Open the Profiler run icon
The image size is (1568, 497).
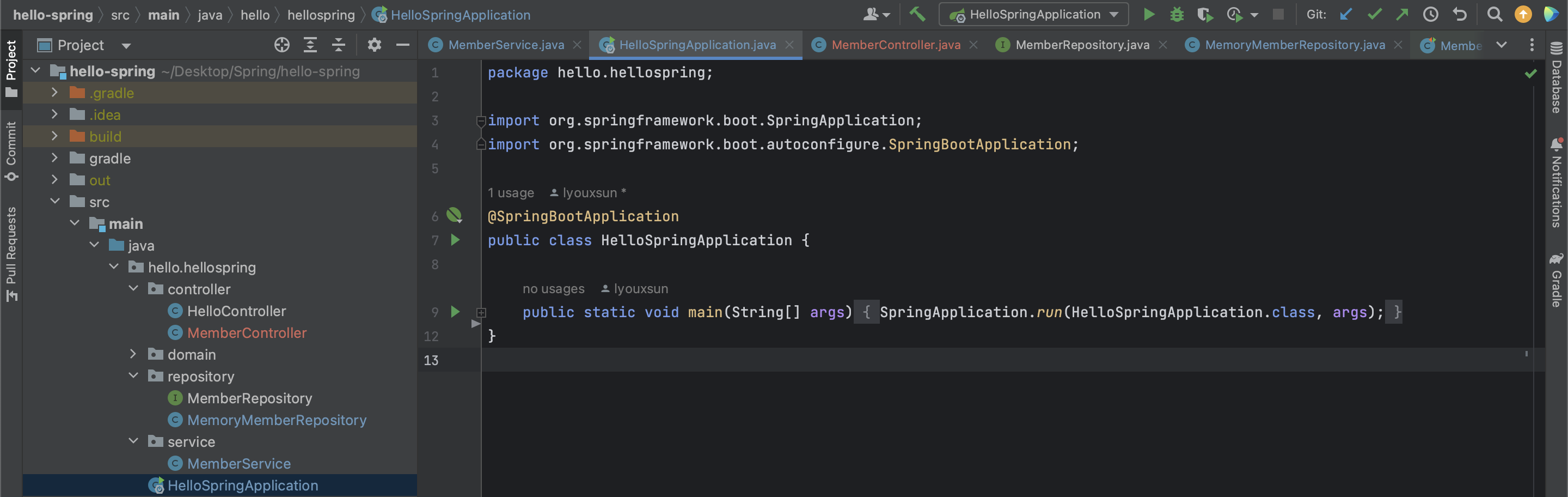(x=1234, y=14)
